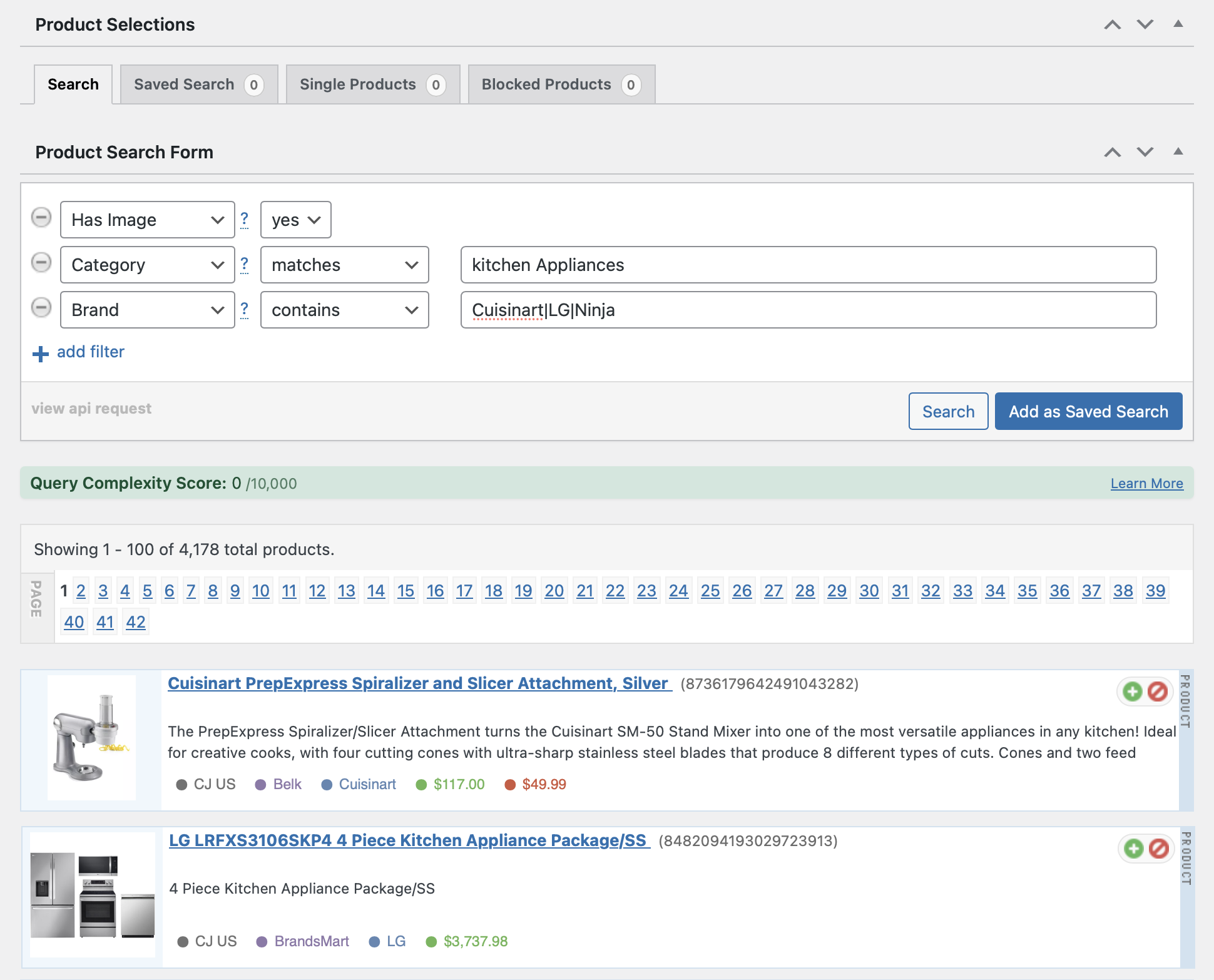
Task: Click the $117.00 price
Action: [x=459, y=784]
